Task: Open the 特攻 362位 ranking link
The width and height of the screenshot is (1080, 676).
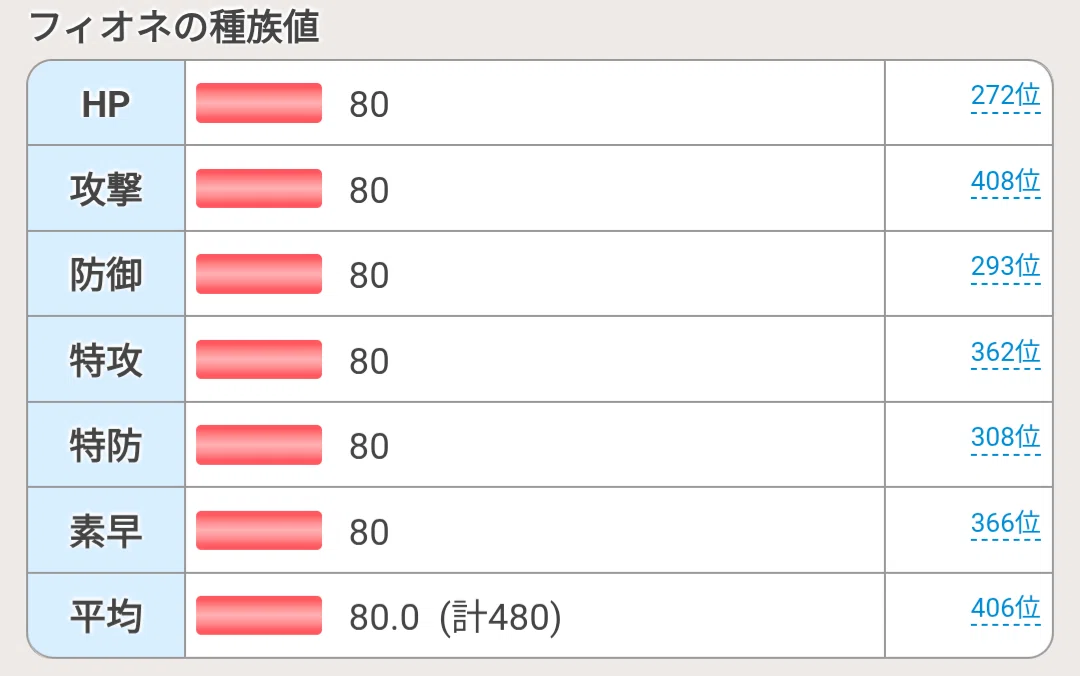Action: 1005,352
